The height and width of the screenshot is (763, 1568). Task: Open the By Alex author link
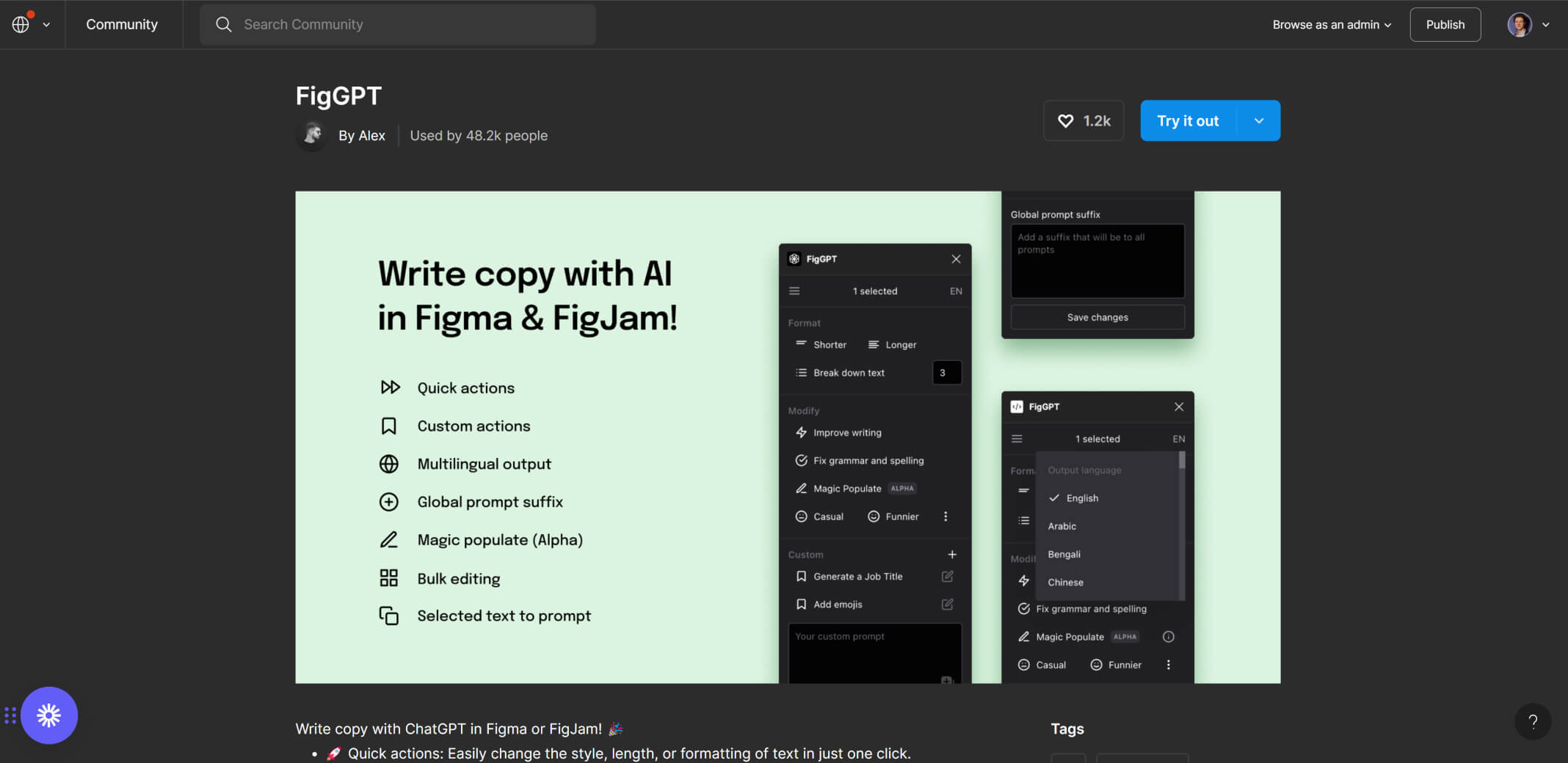pyautogui.click(x=361, y=136)
